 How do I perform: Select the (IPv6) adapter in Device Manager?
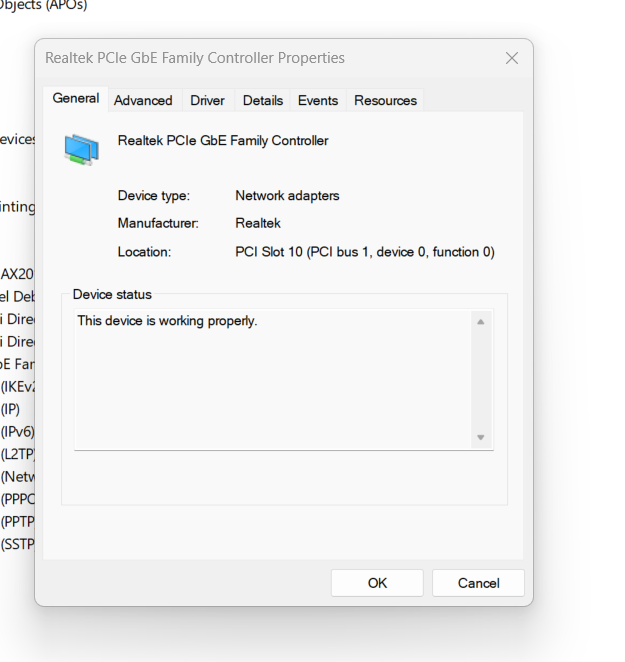(17, 431)
